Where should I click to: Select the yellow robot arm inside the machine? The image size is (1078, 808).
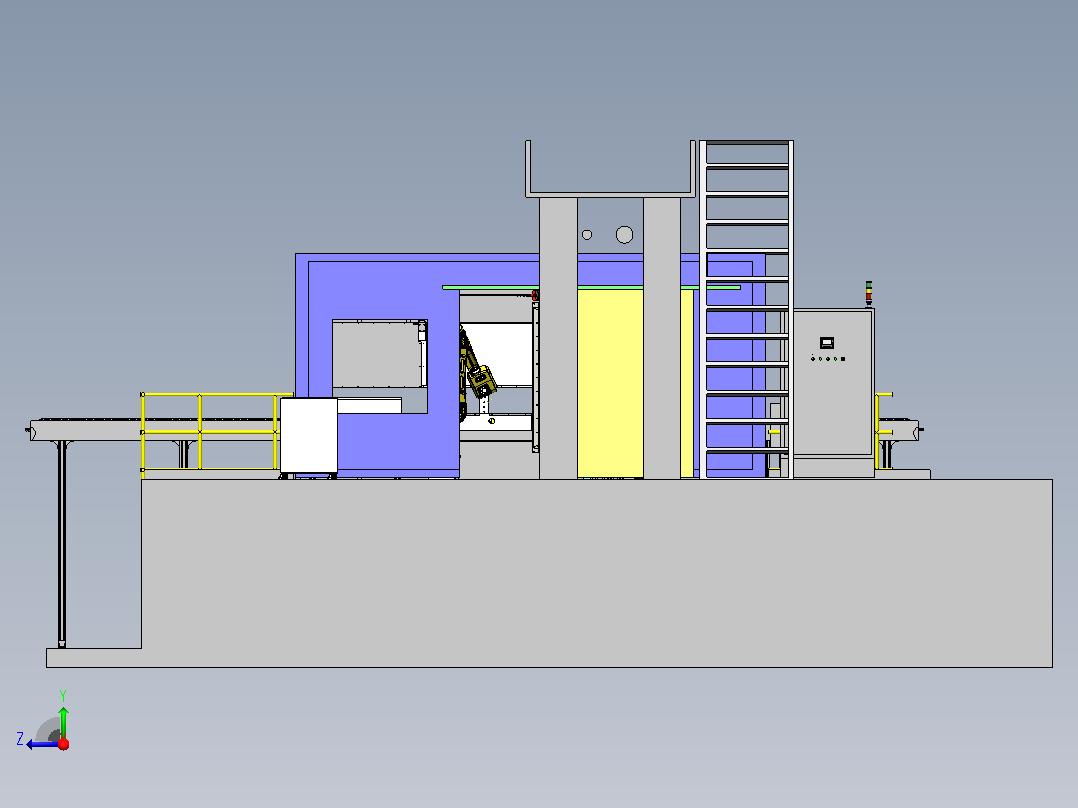click(477, 375)
